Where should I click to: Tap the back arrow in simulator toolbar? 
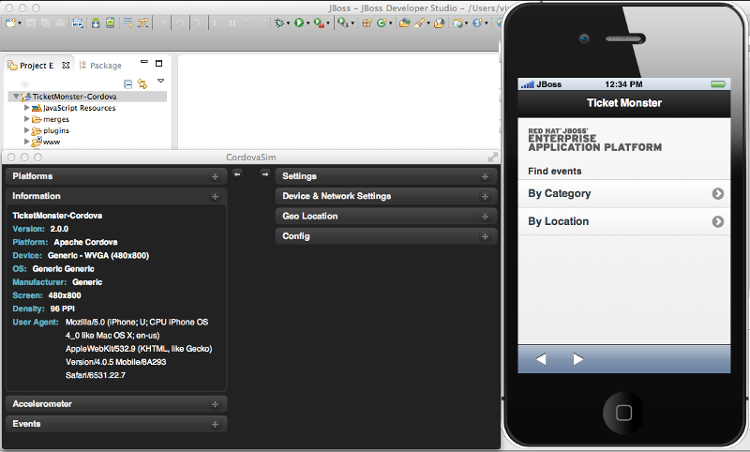pyautogui.click(x=541, y=359)
